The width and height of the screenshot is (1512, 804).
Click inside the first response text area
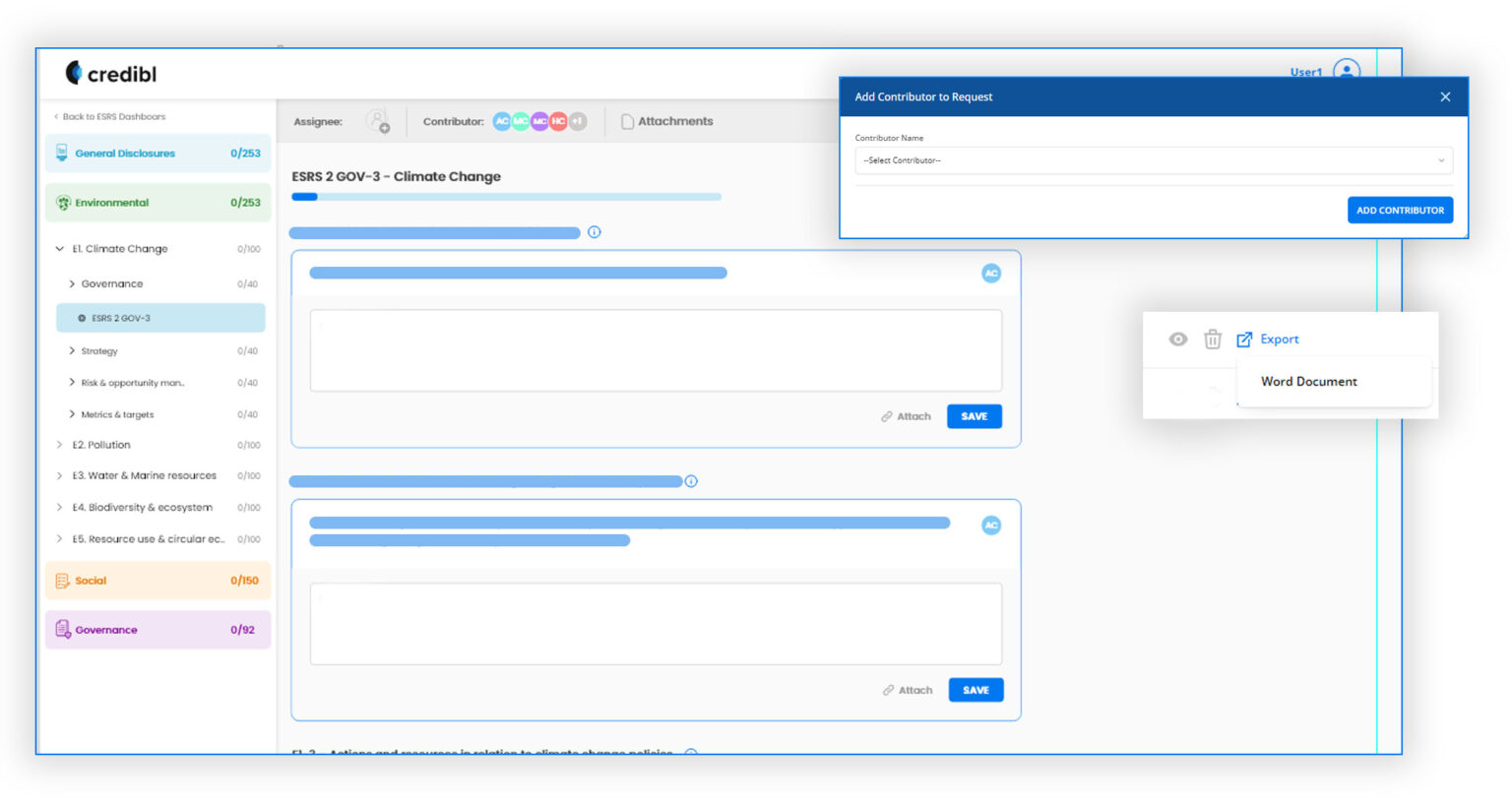point(656,350)
